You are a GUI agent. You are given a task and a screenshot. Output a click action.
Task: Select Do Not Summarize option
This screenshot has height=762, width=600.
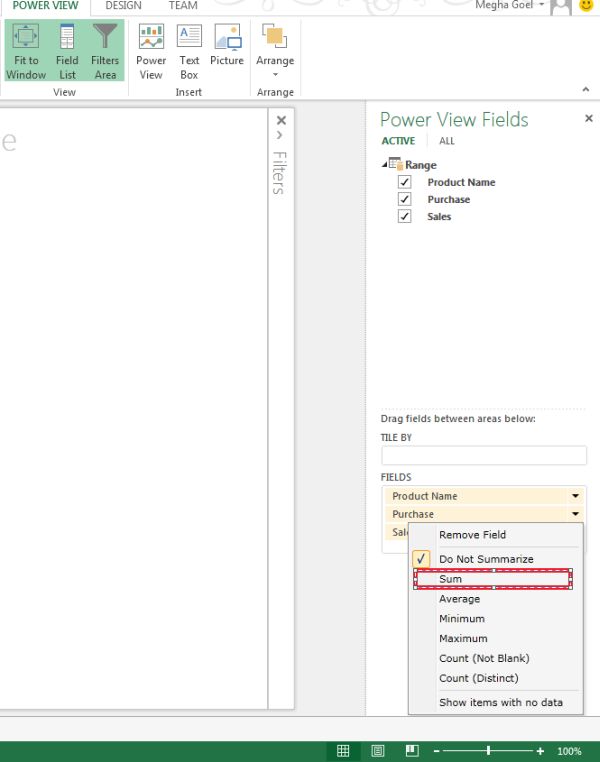tap(496, 559)
